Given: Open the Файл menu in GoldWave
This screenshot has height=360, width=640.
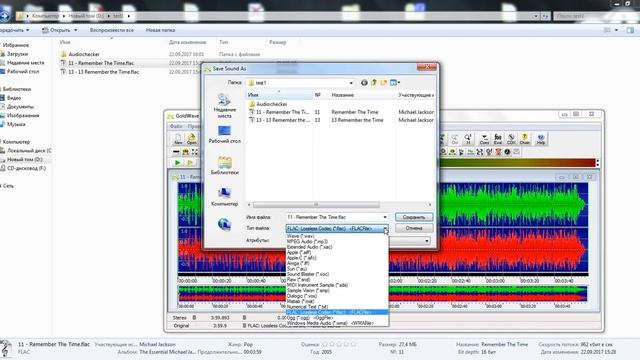Looking at the screenshot, I should point(176,127).
